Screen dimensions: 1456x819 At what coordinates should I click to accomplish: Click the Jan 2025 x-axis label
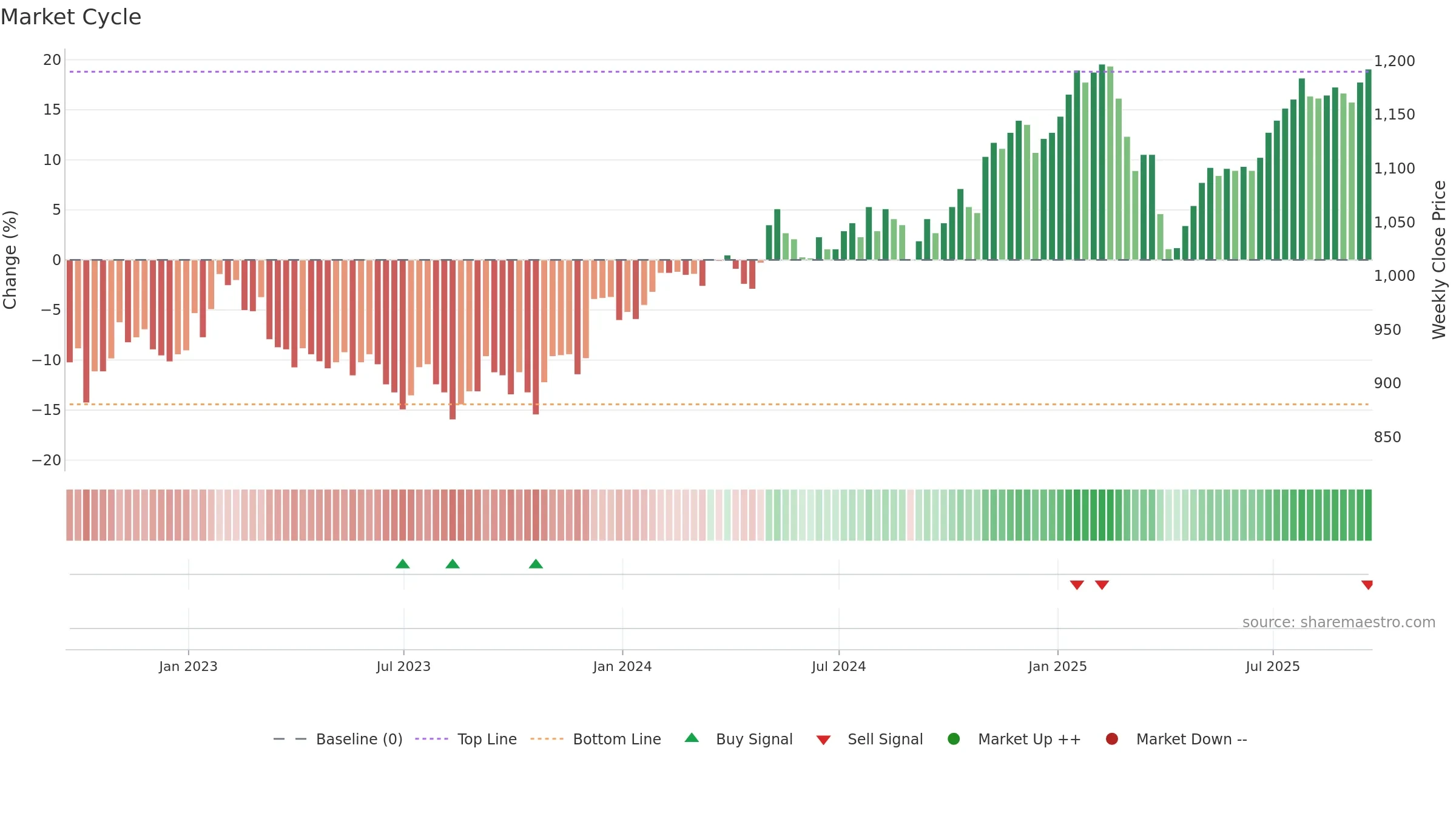point(1057,667)
